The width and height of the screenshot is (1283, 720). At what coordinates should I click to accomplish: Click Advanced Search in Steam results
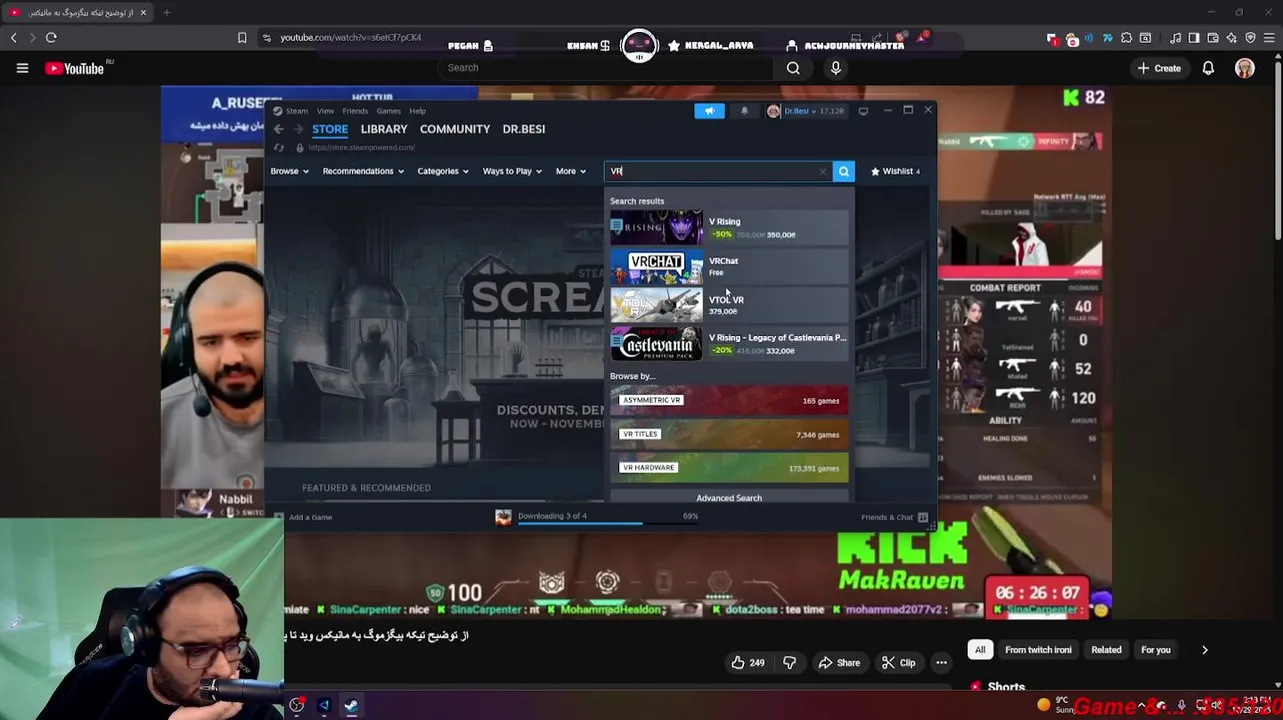[x=729, y=497]
